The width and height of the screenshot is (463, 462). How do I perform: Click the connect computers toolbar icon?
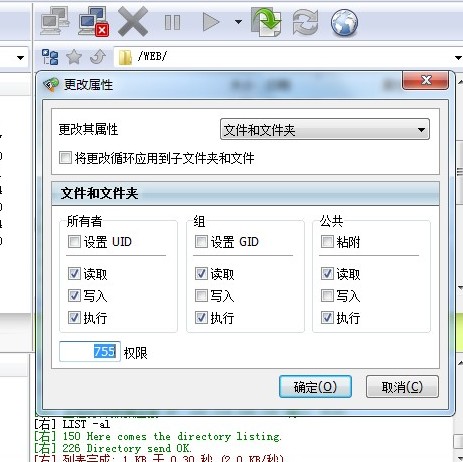pos(54,22)
